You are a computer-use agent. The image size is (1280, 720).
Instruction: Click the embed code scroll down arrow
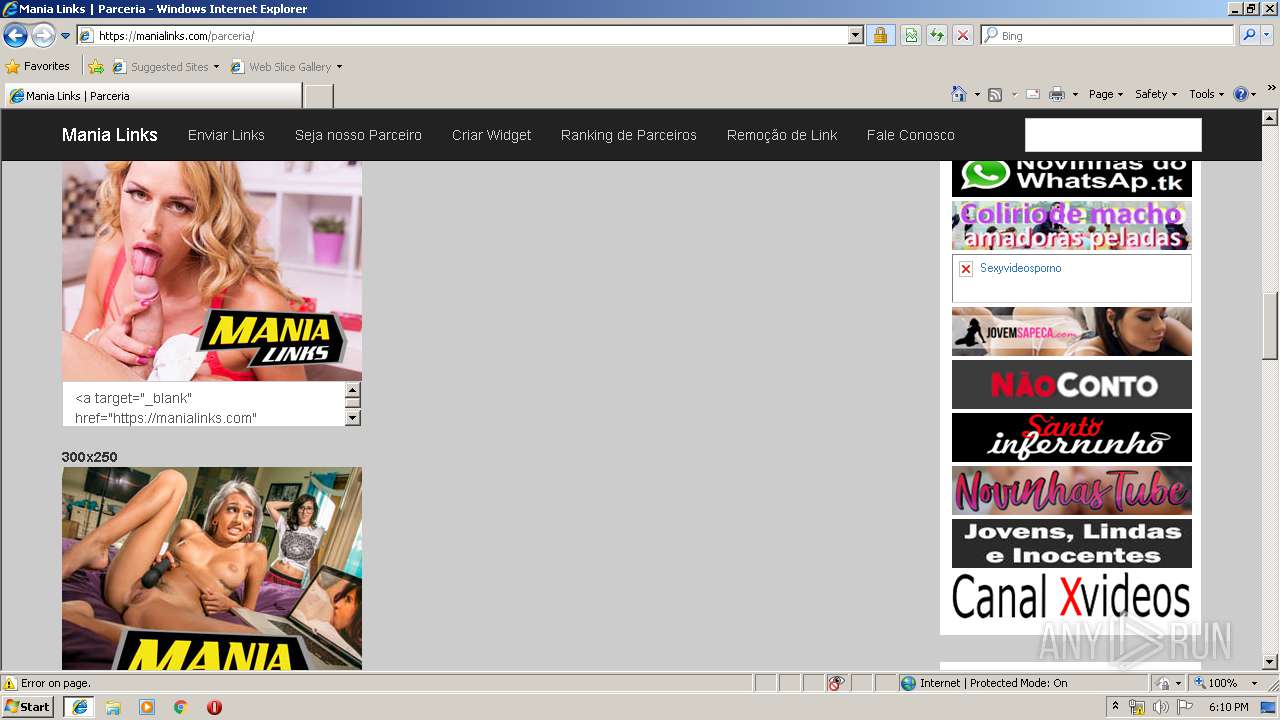coord(353,418)
